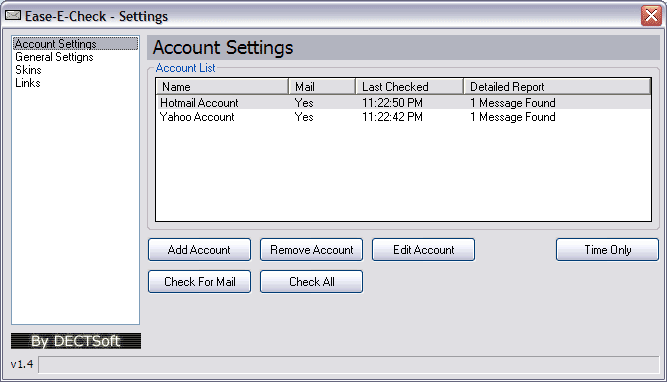The width and height of the screenshot is (667, 382).
Task: Close the Ease-E-Check Settings window
Action: point(651,16)
